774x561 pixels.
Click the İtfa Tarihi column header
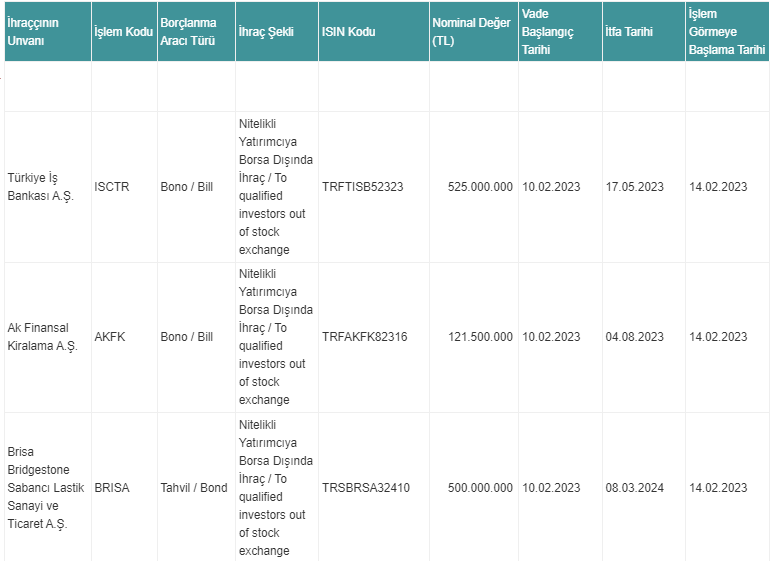click(644, 32)
